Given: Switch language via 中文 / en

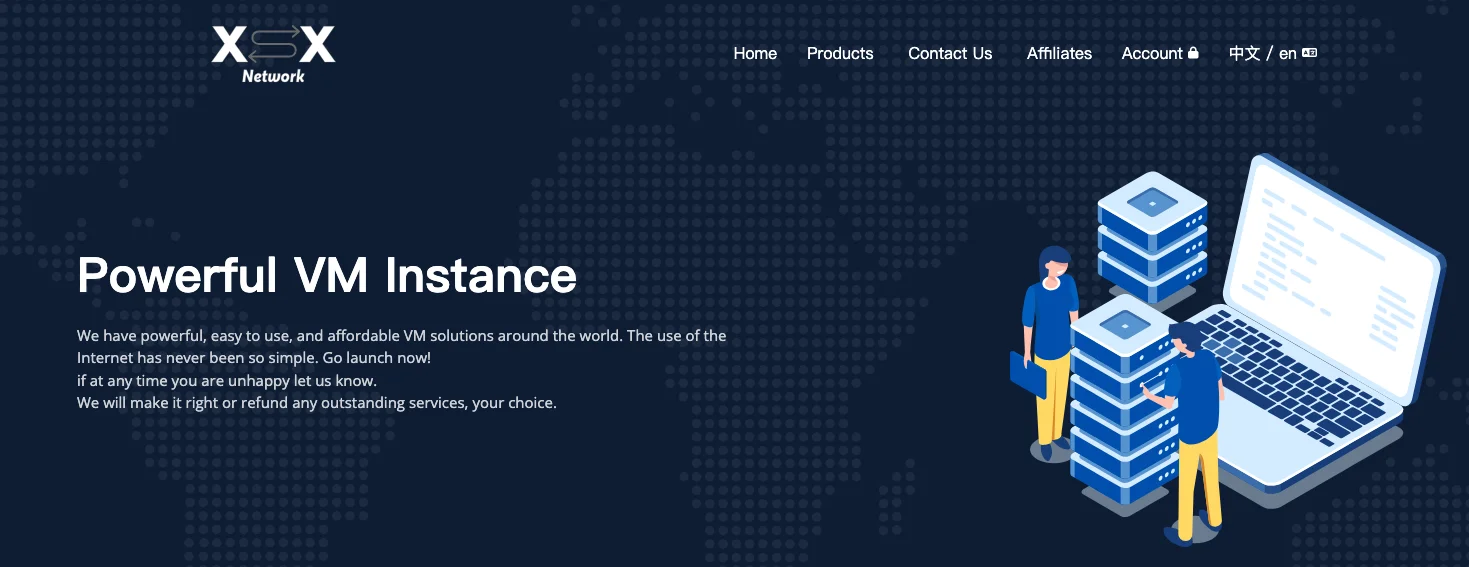Looking at the screenshot, I should pos(1272,54).
